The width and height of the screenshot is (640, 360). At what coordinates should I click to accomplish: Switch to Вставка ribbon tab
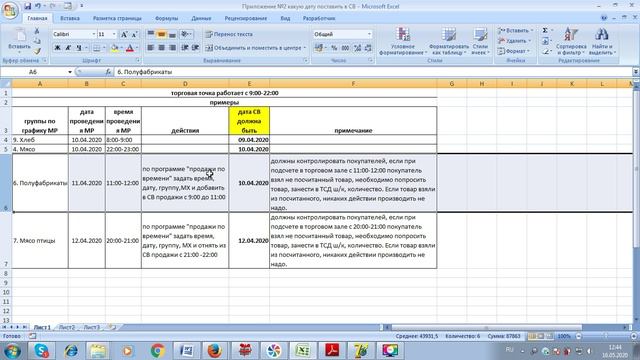(x=70, y=18)
